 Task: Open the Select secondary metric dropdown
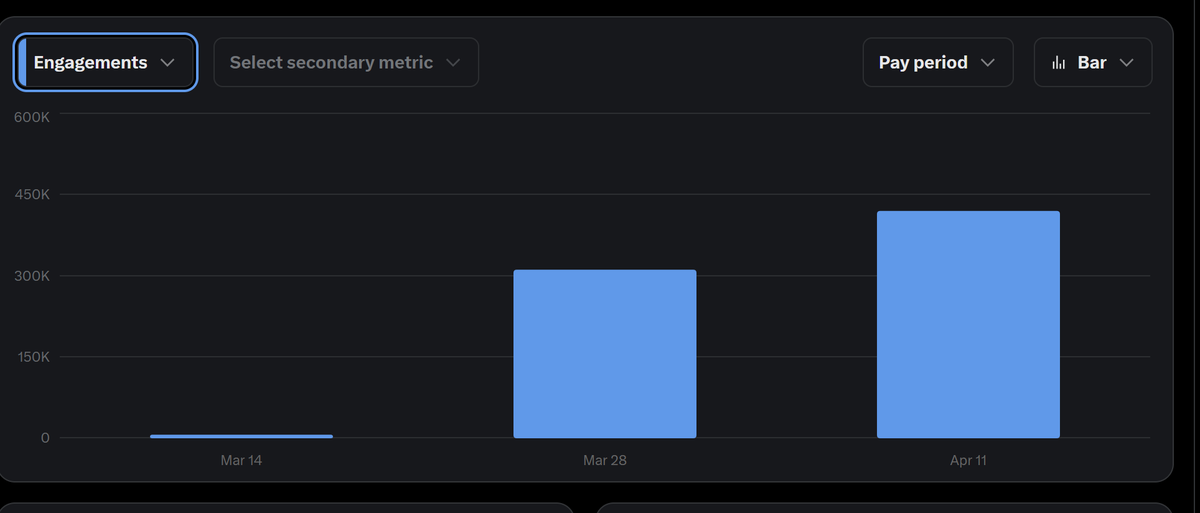(x=346, y=62)
